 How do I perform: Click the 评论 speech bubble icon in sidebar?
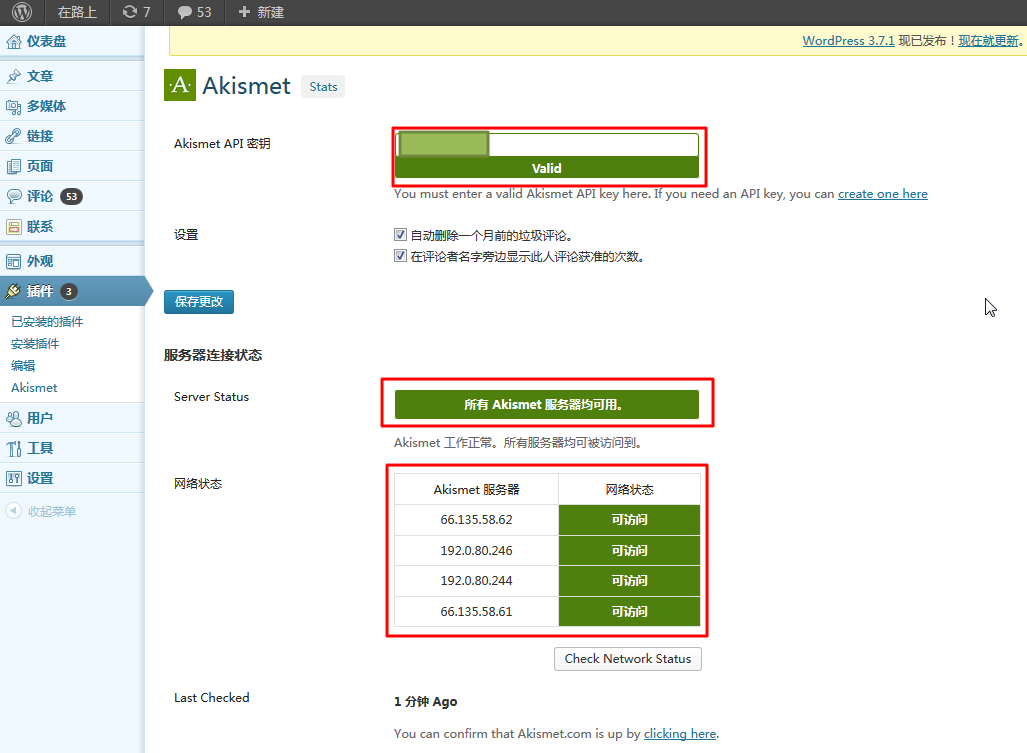click(x=14, y=196)
